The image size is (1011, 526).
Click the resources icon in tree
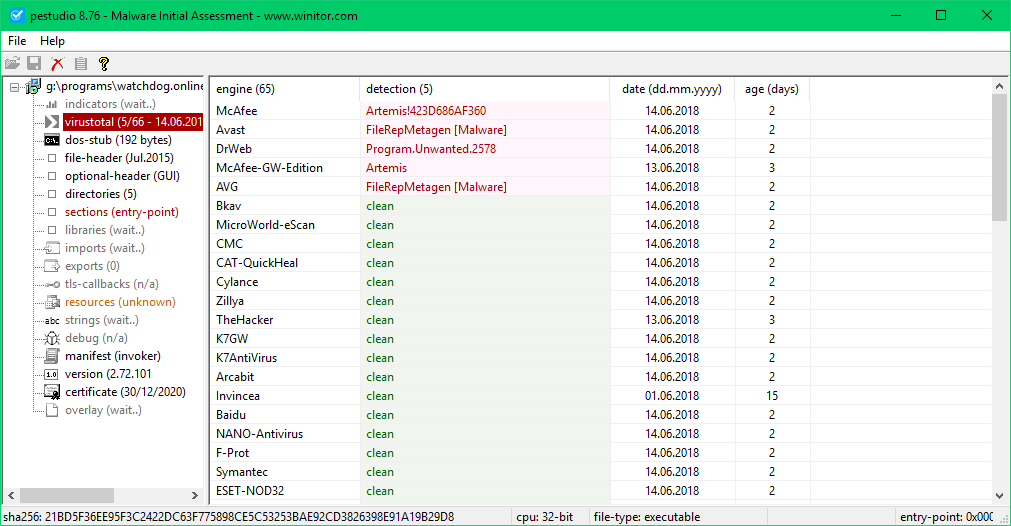coord(52,302)
